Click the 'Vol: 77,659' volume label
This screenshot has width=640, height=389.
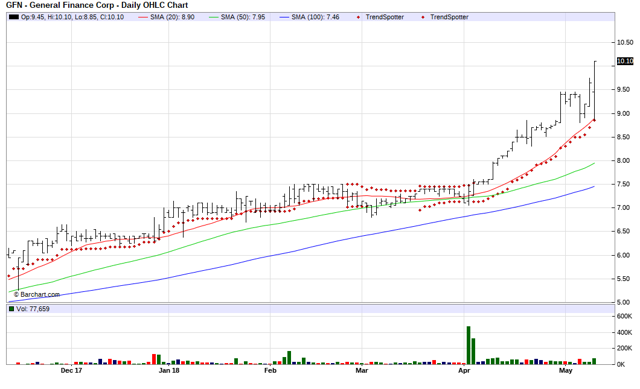tap(33, 309)
